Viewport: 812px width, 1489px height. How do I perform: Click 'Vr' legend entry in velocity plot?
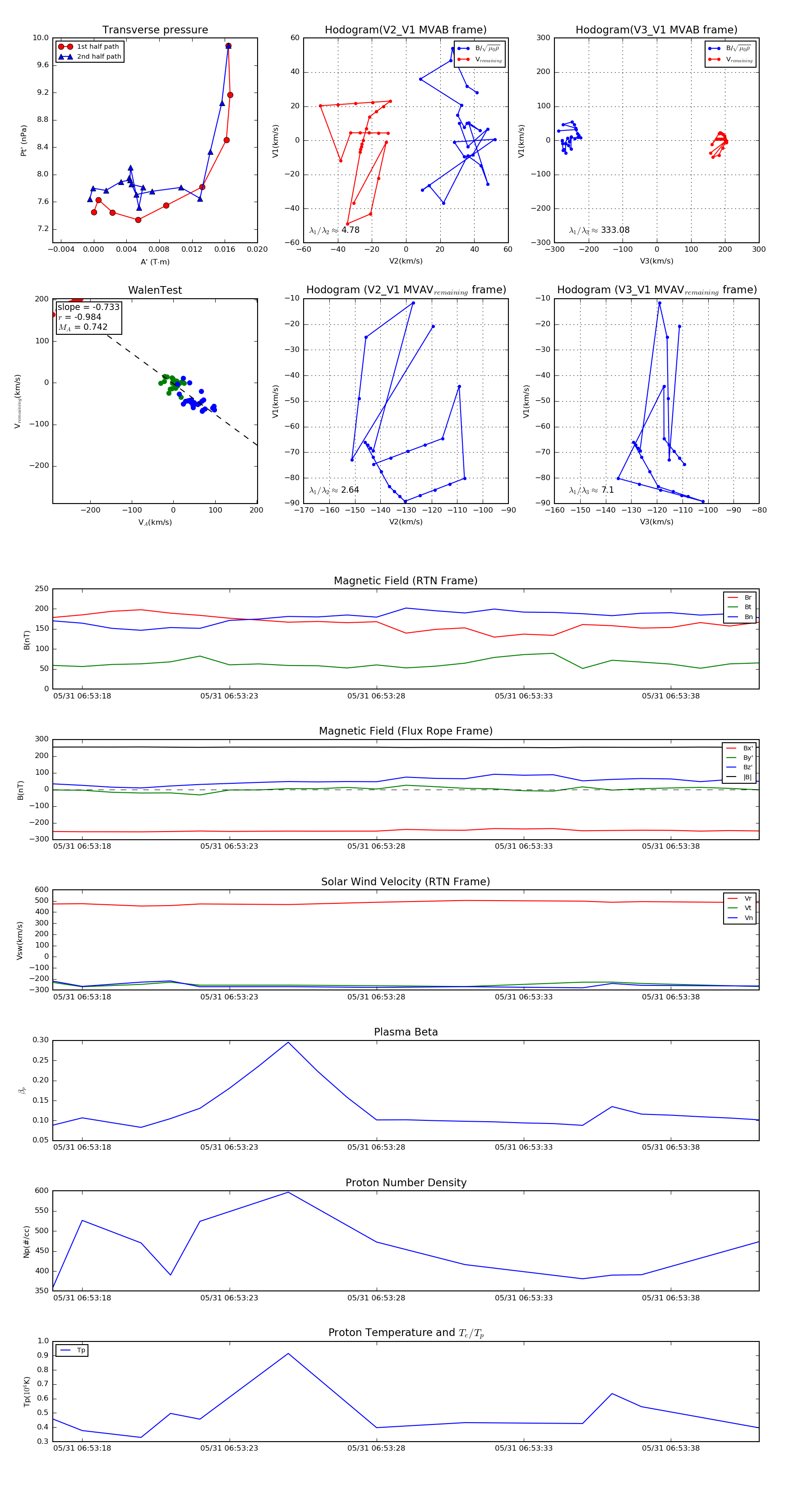tap(740, 898)
